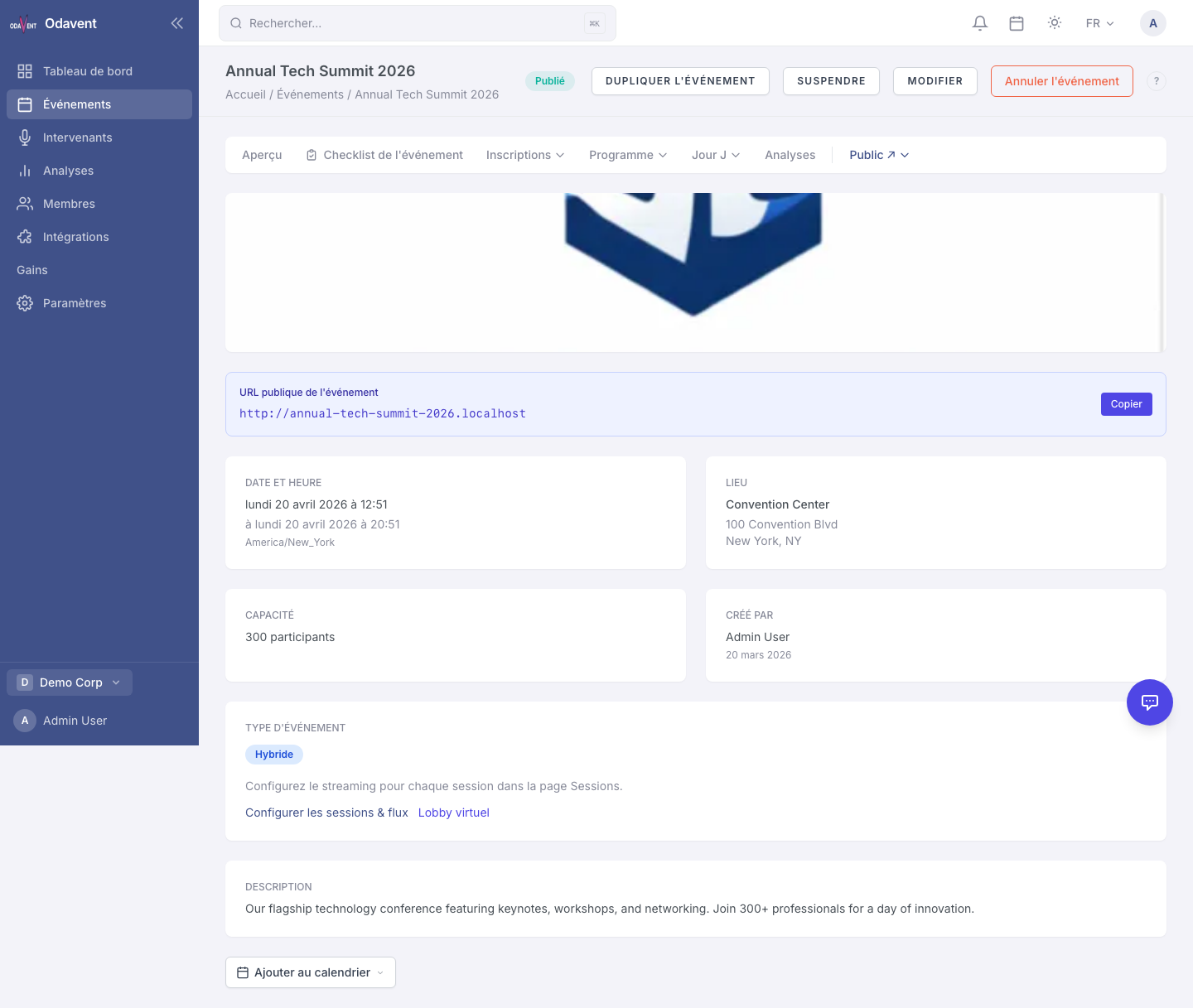Click the Convention Center venue text
1193x1008 pixels.
pos(777,504)
